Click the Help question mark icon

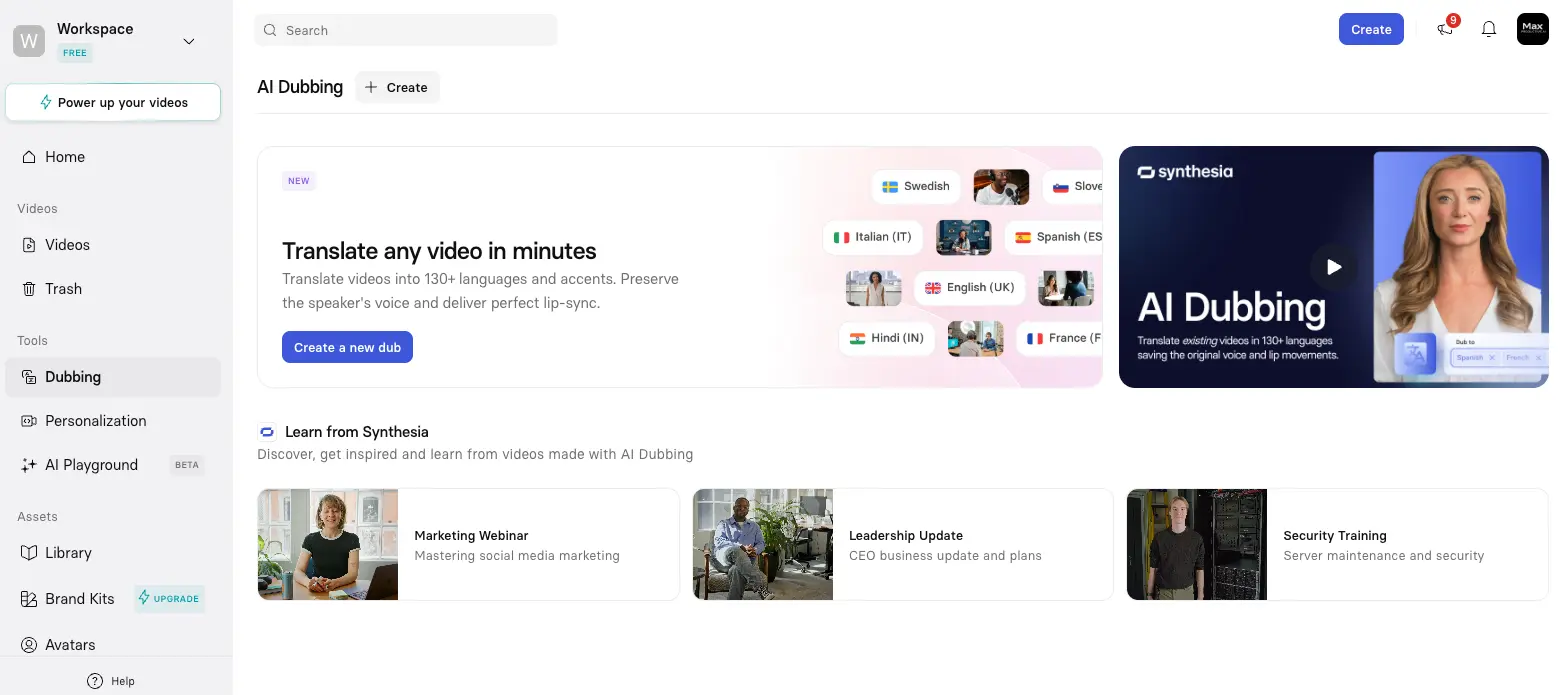[x=95, y=681]
